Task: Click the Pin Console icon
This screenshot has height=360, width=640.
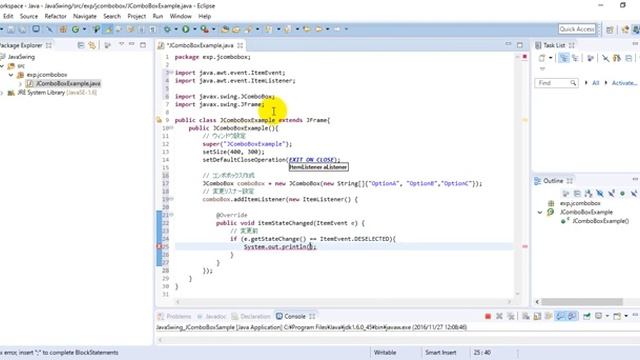Action: click(x=587, y=316)
